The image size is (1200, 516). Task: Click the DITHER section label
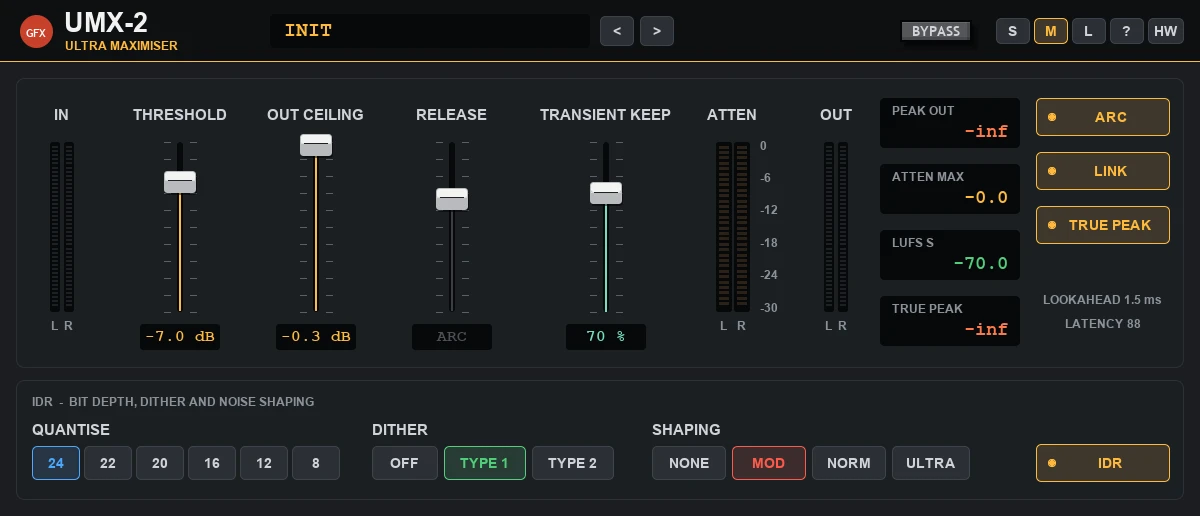tap(400, 430)
